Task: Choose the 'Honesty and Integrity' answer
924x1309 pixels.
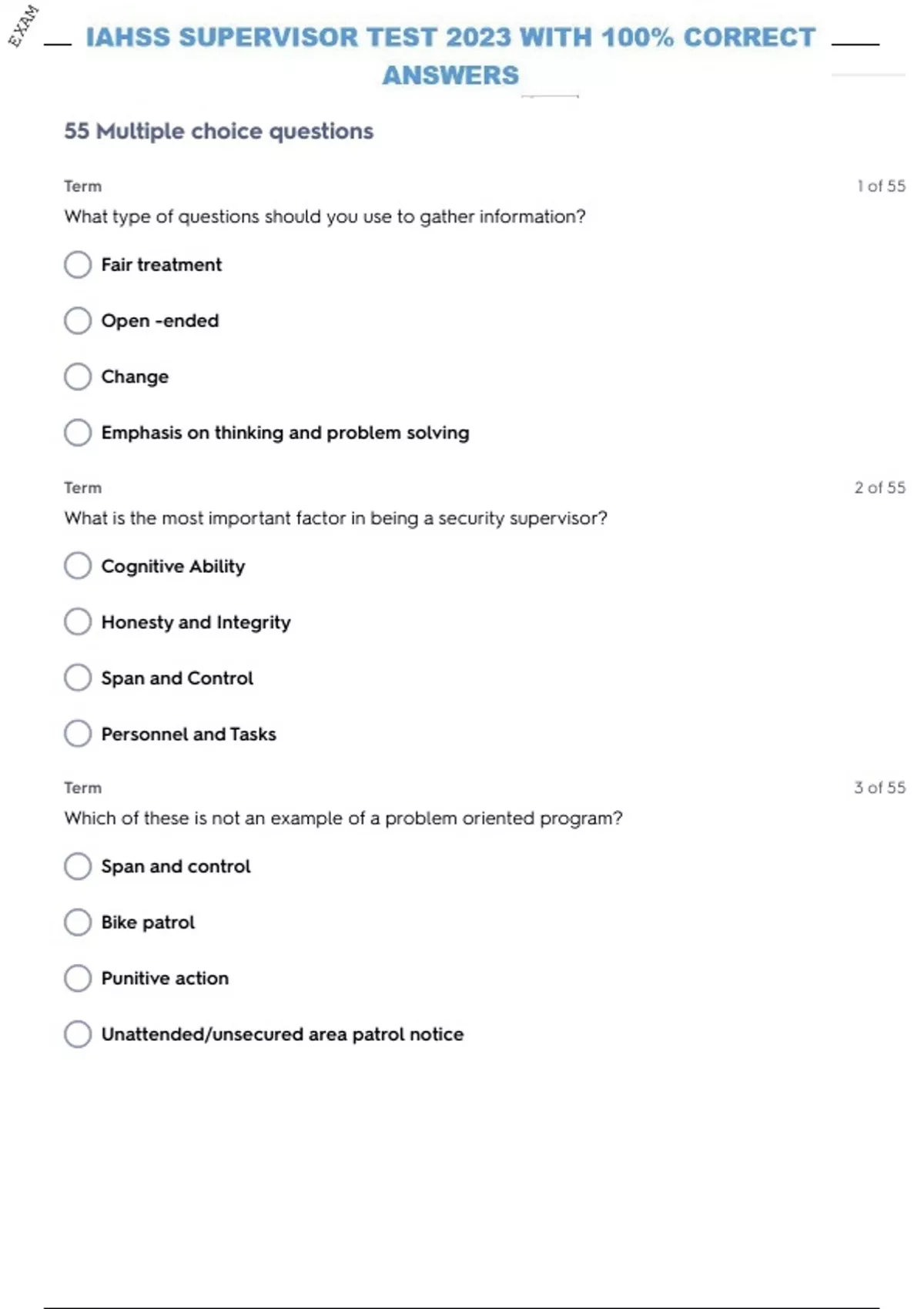Action: tap(78, 621)
